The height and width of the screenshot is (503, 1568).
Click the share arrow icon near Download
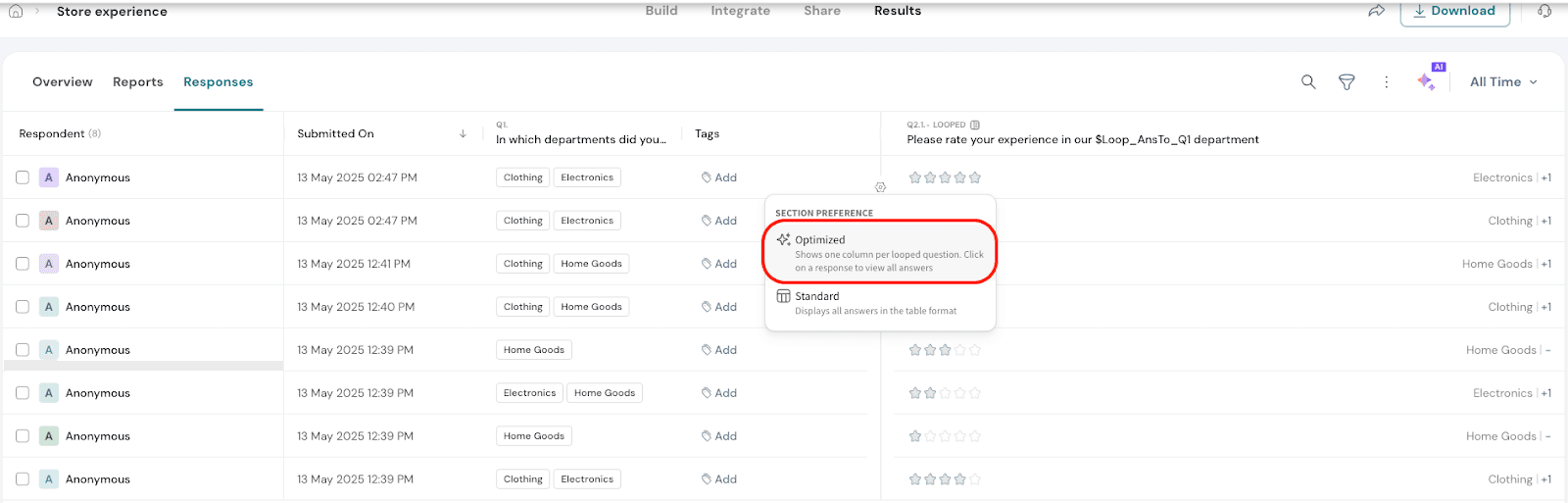[x=1377, y=11]
